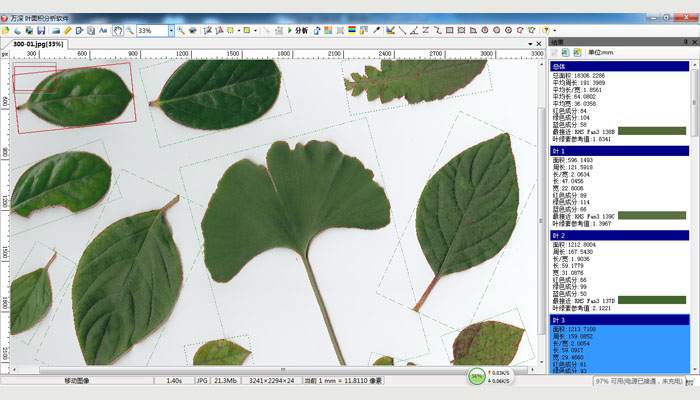Select the magnifier zoom tool
The height and width of the screenshot is (400, 700).
tap(130, 31)
